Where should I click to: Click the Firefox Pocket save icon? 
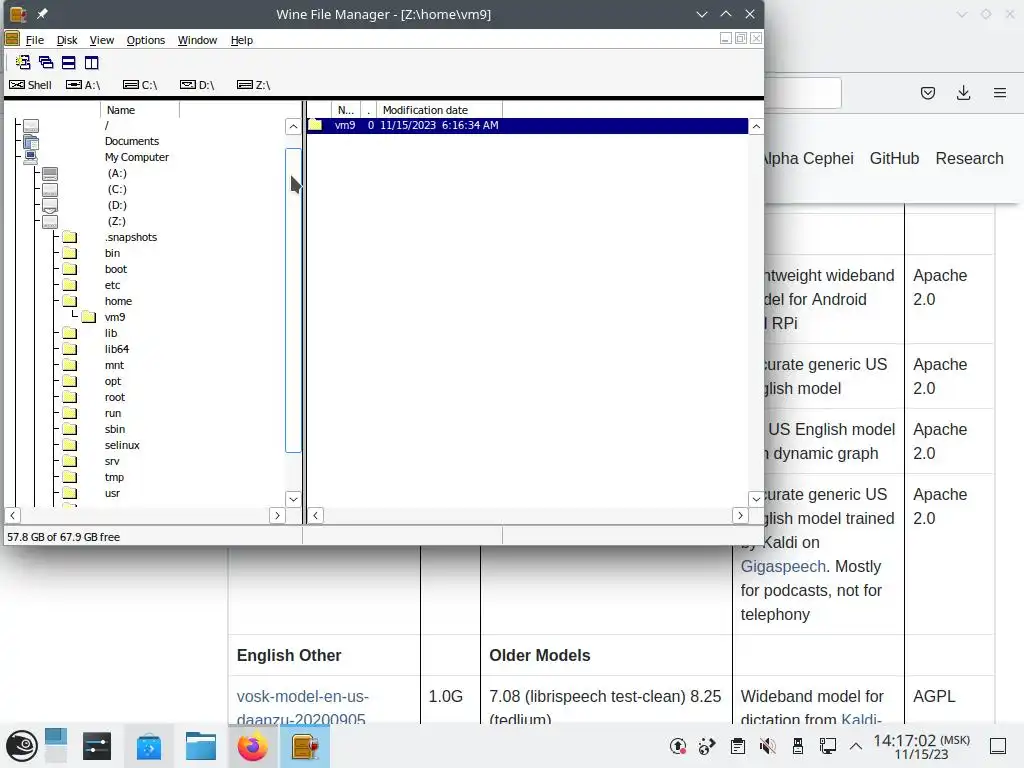point(927,93)
